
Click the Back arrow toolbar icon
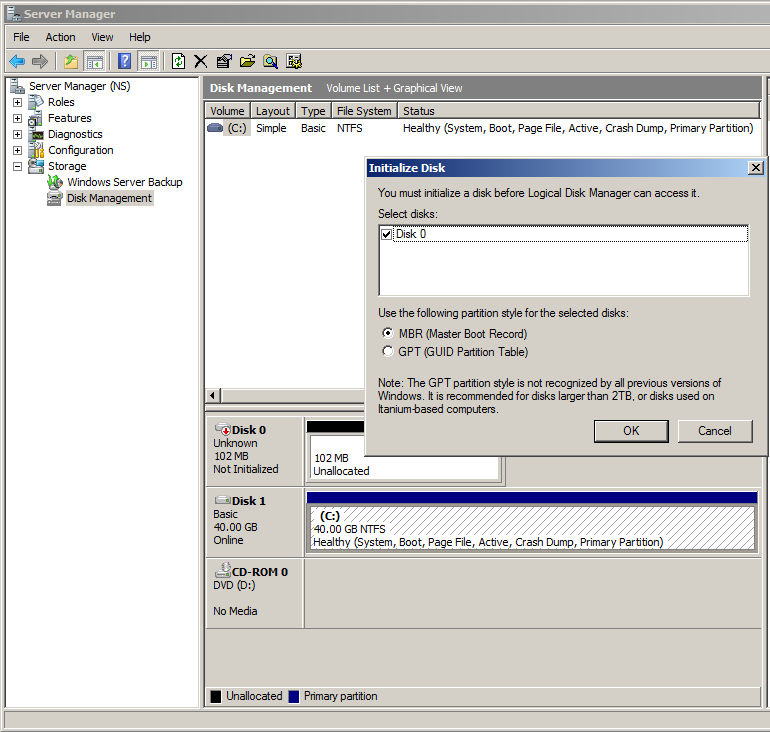click(17, 61)
